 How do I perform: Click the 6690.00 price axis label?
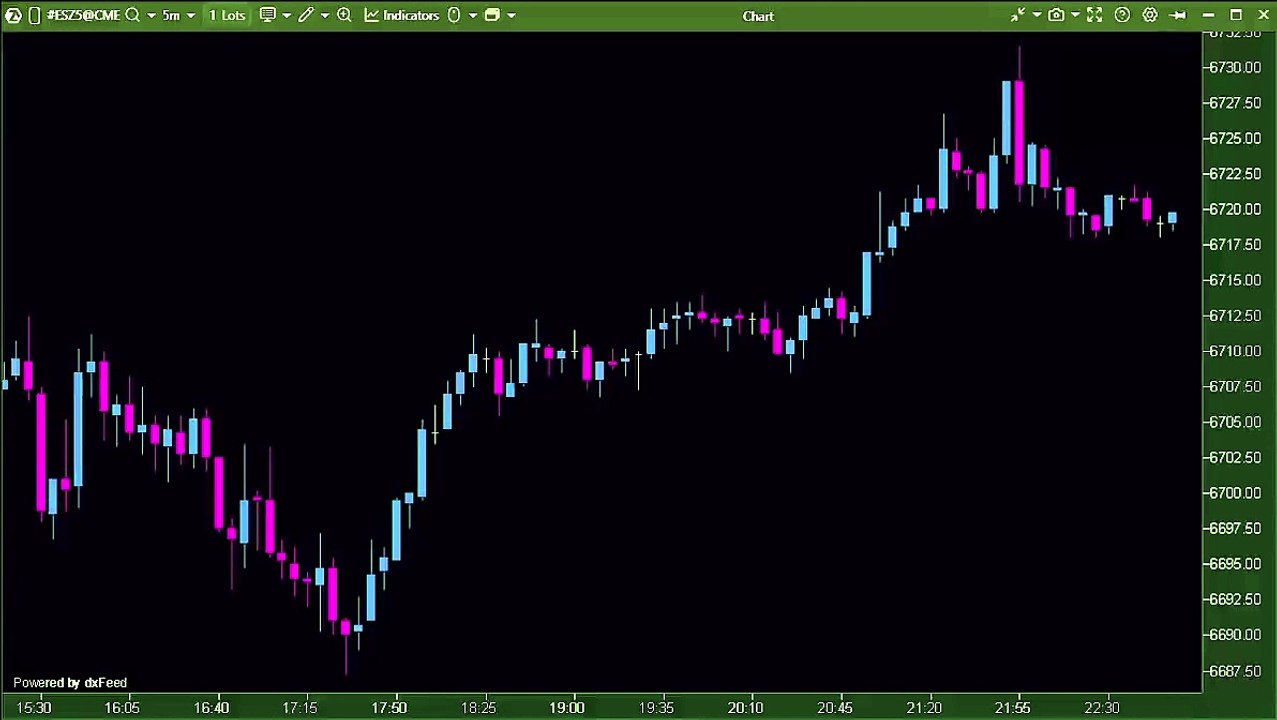point(1235,634)
